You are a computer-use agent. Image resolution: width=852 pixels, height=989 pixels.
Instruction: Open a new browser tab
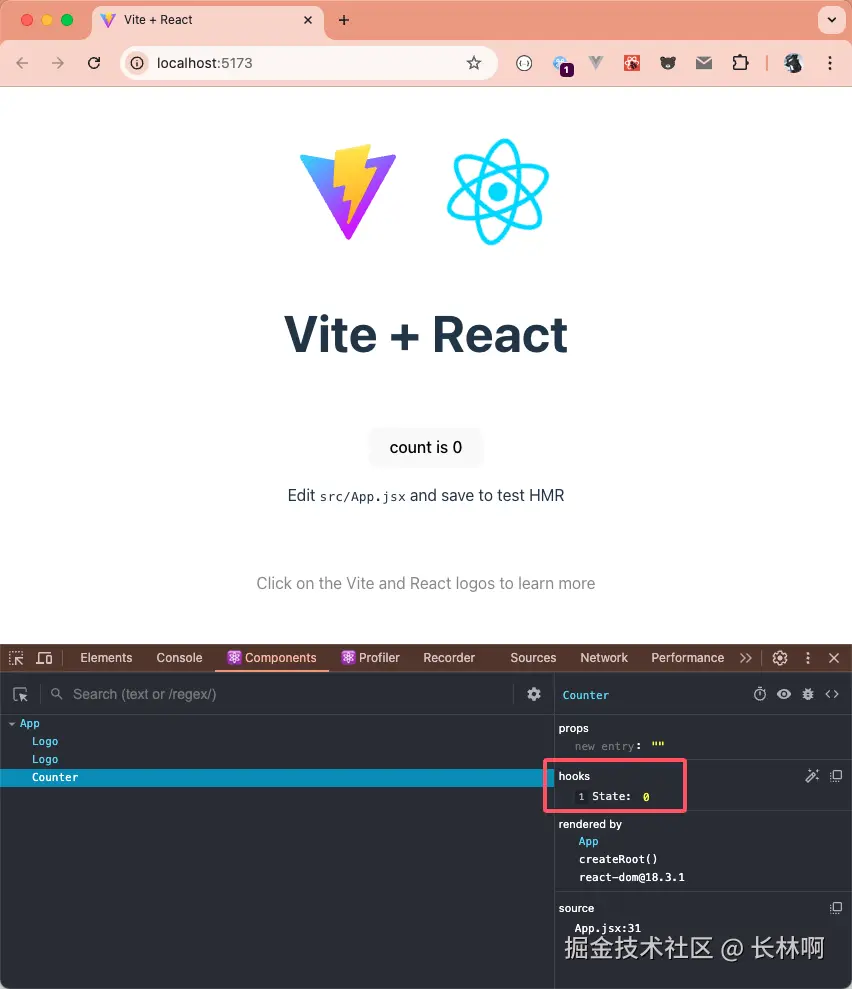(344, 20)
